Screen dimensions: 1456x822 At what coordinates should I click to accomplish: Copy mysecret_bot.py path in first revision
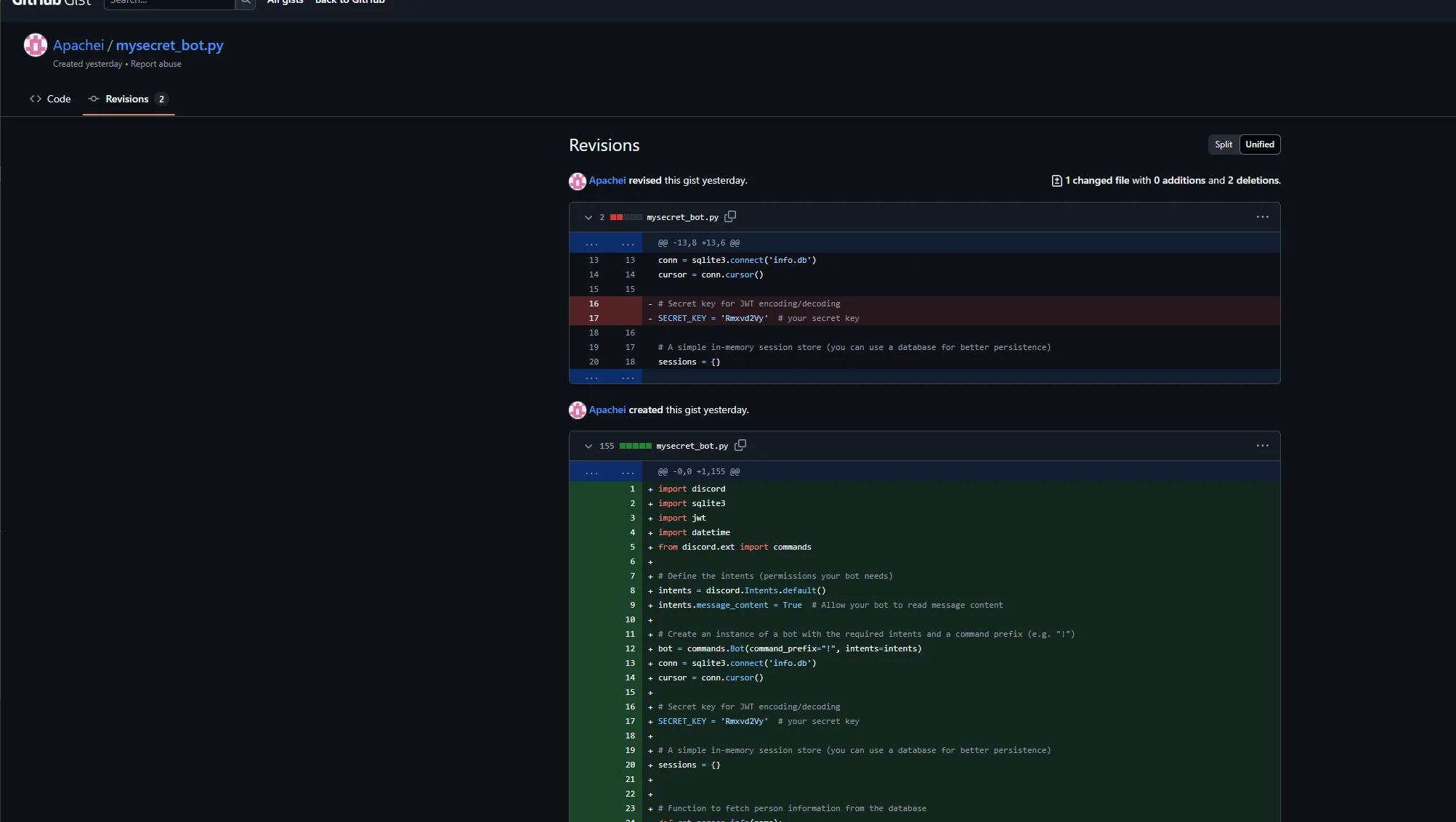tap(730, 216)
